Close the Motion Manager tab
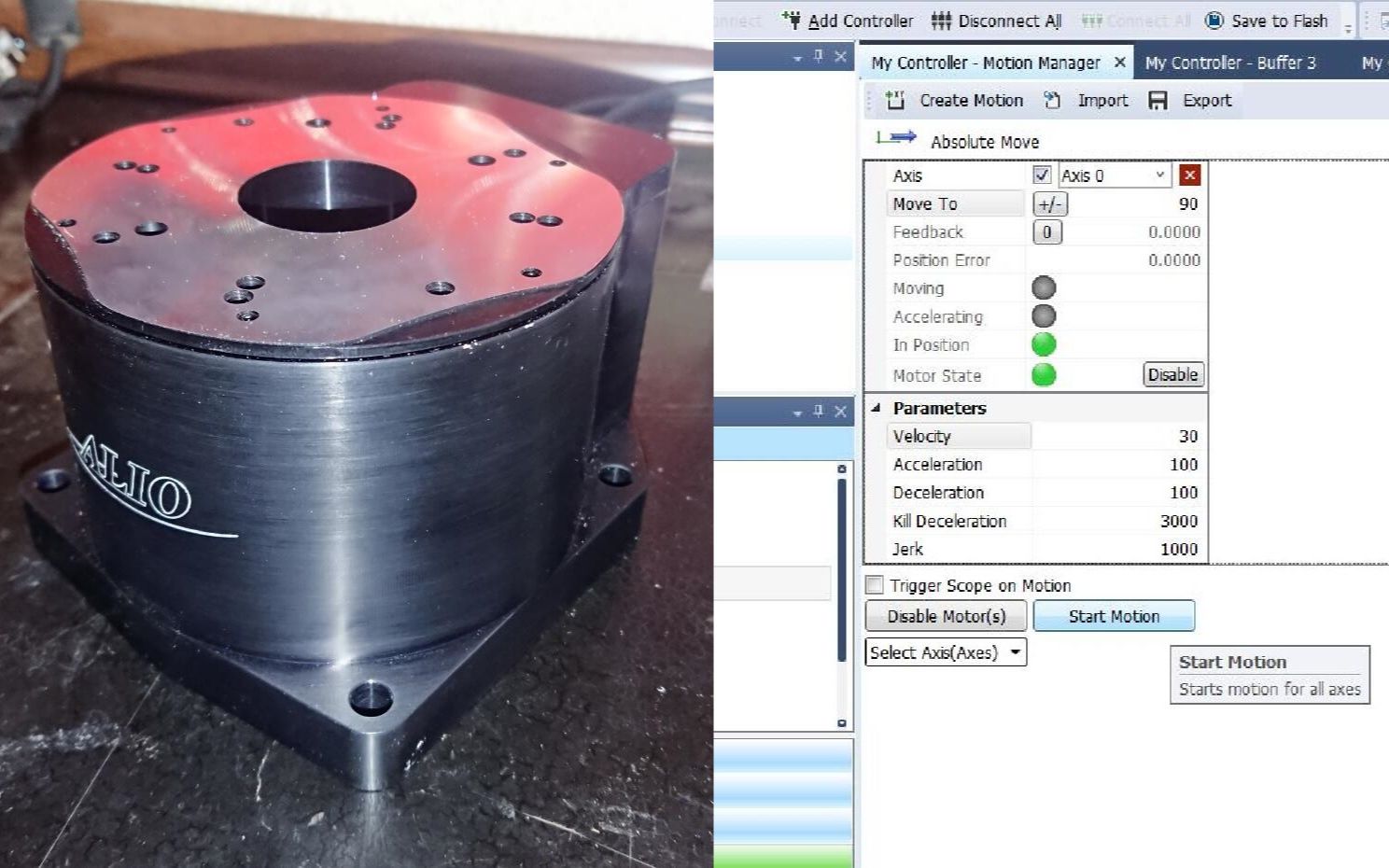The height and width of the screenshot is (868, 1389). tap(1119, 63)
